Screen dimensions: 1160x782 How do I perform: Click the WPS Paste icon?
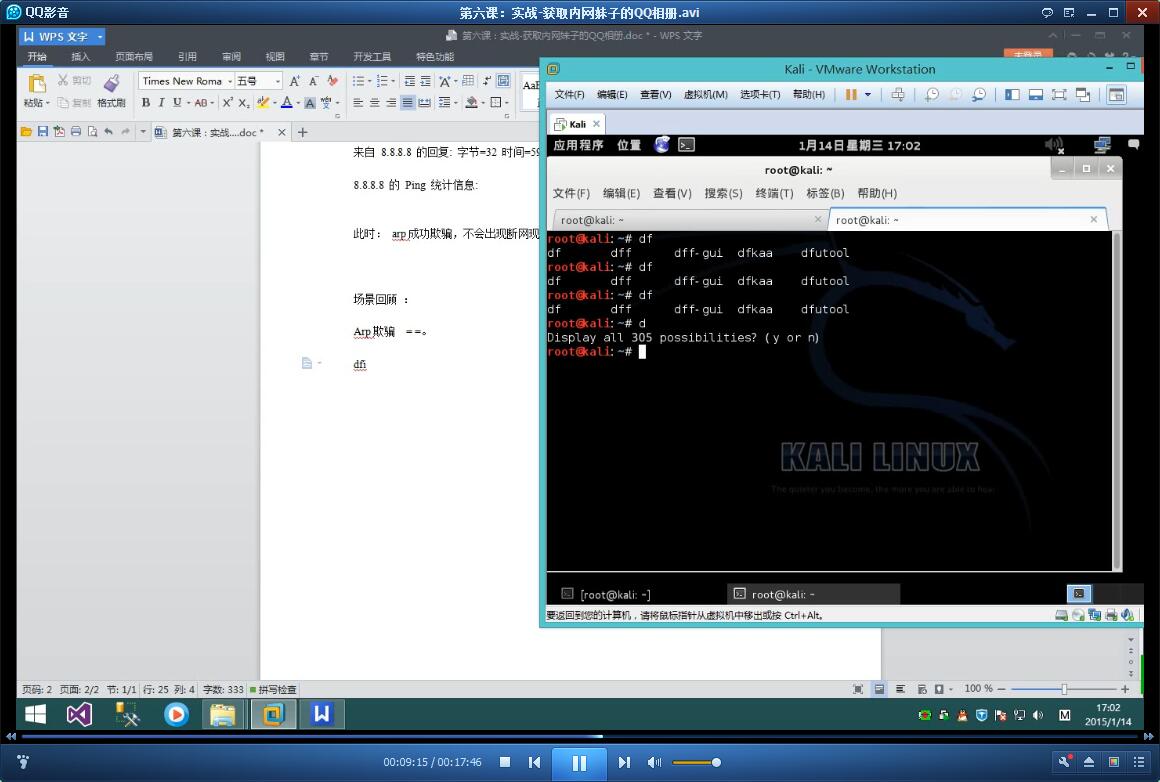[x=36, y=83]
